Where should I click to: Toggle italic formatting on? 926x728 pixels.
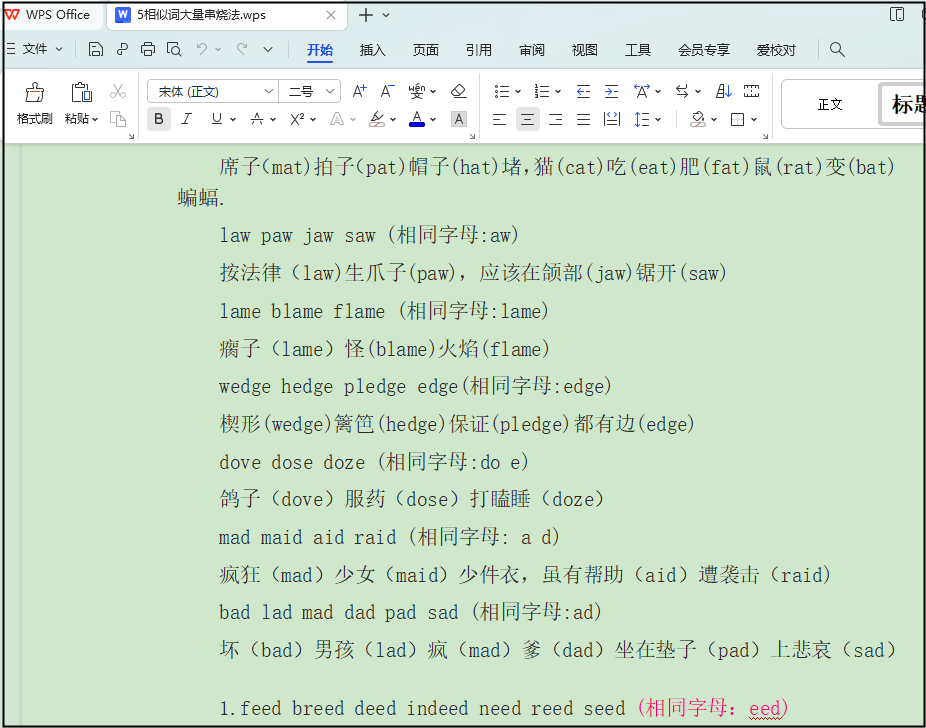click(186, 119)
